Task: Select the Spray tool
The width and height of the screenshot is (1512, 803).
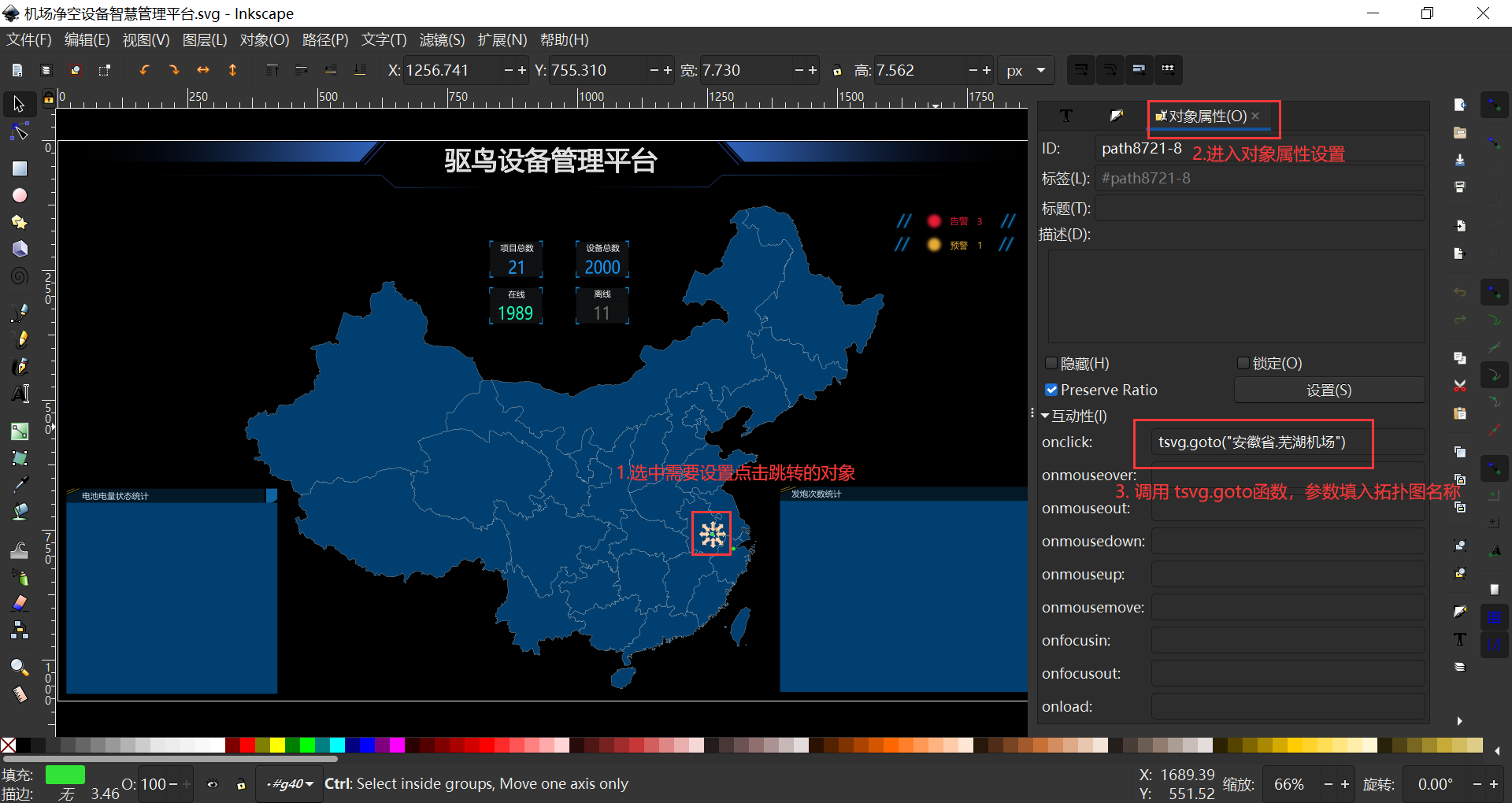Action: click(x=19, y=576)
